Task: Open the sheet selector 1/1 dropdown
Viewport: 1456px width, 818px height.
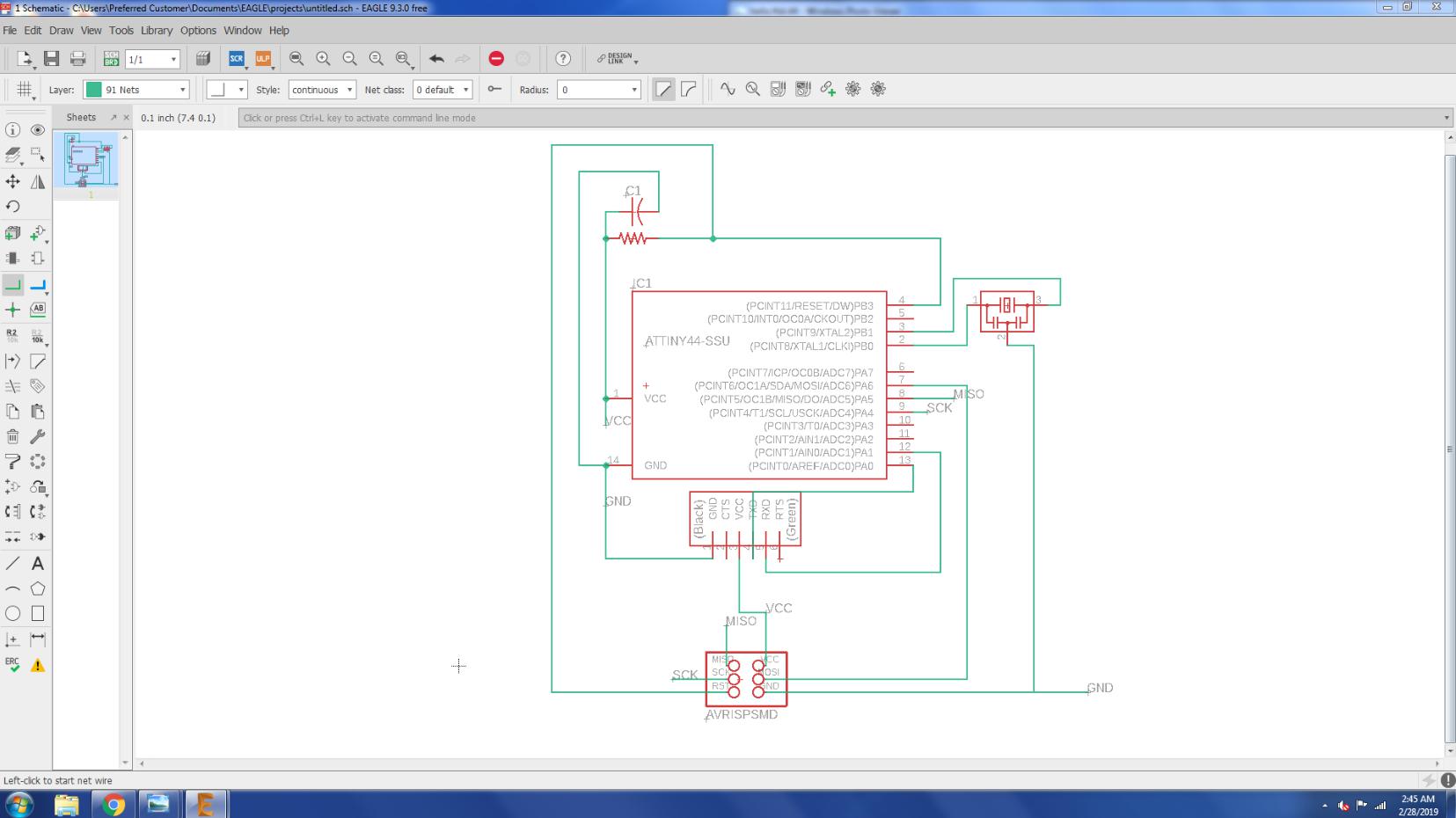Action: (x=153, y=59)
